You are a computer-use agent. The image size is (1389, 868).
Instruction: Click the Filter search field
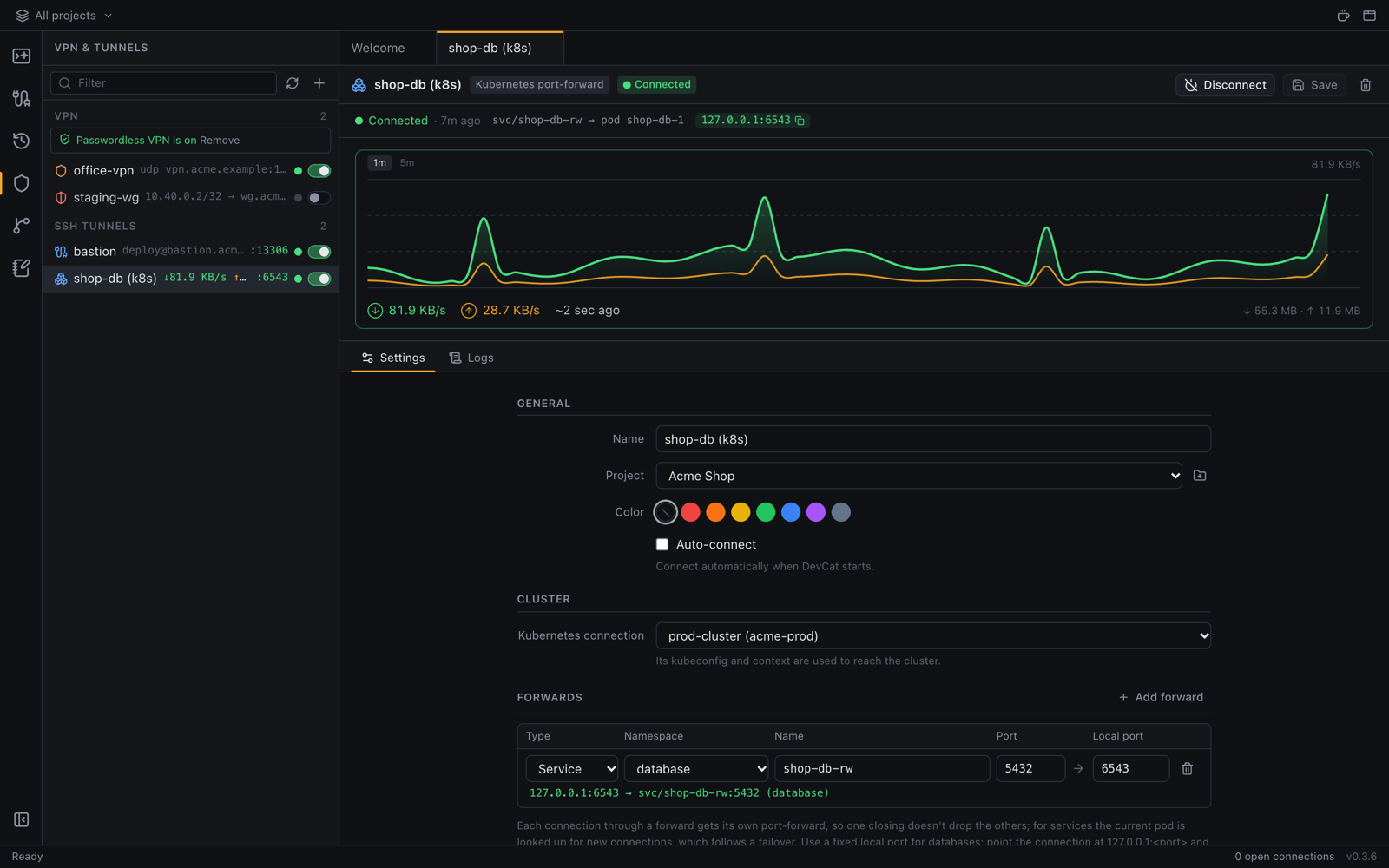(163, 83)
